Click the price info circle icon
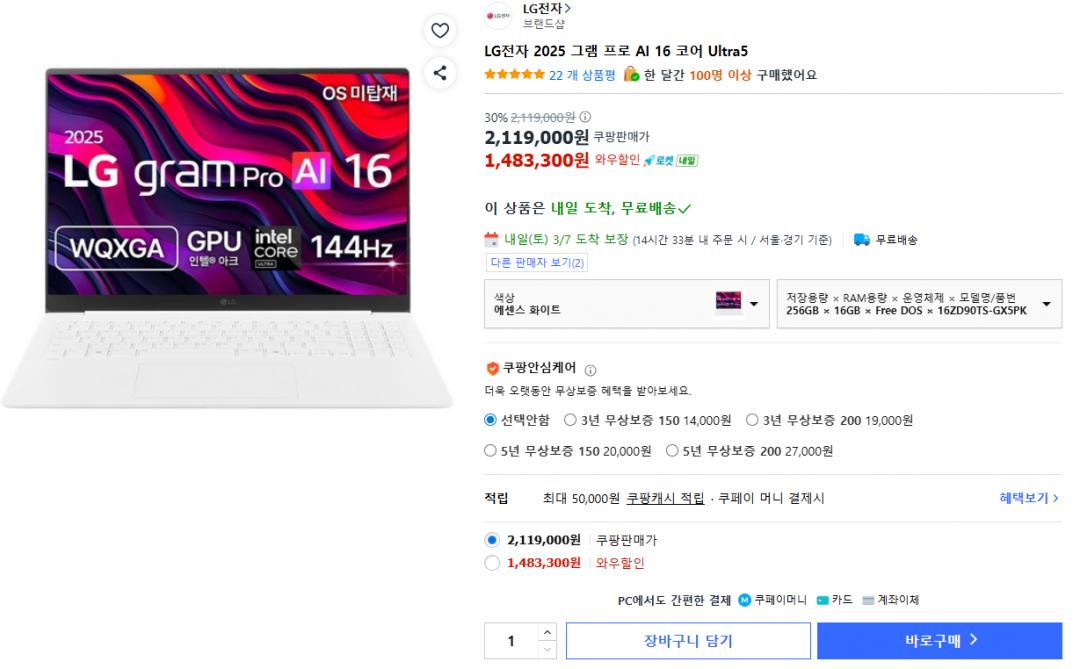This screenshot has width=1080, height=669. point(586,117)
